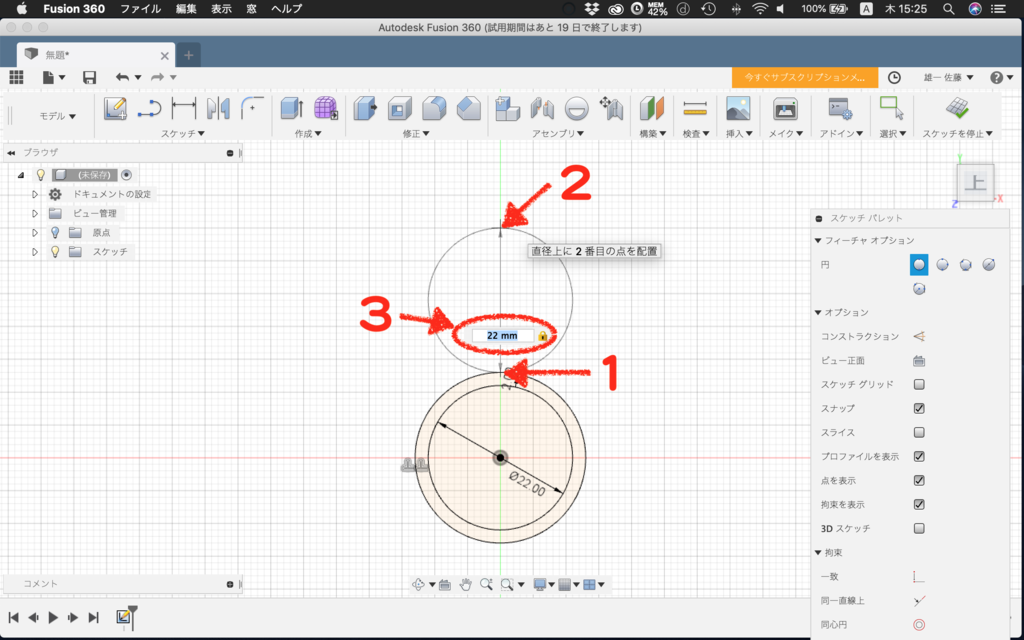Screen dimensions: 1024x640
Task: Enable the 3D スケッチ checkbox
Action: pyautogui.click(x=920, y=528)
